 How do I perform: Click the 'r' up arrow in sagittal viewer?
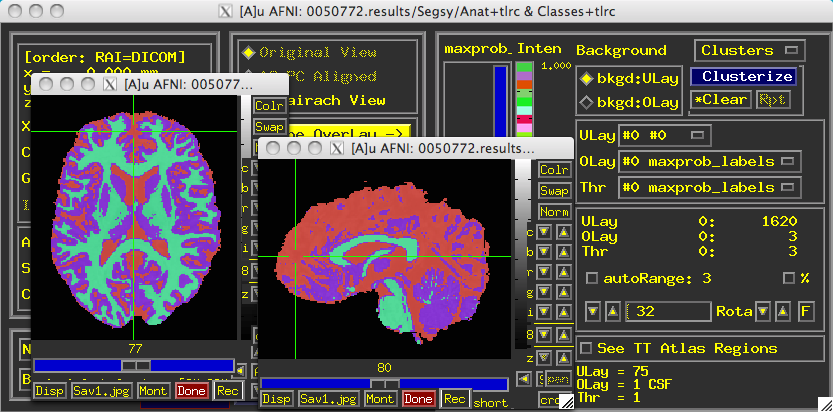[x=564, y=272]
